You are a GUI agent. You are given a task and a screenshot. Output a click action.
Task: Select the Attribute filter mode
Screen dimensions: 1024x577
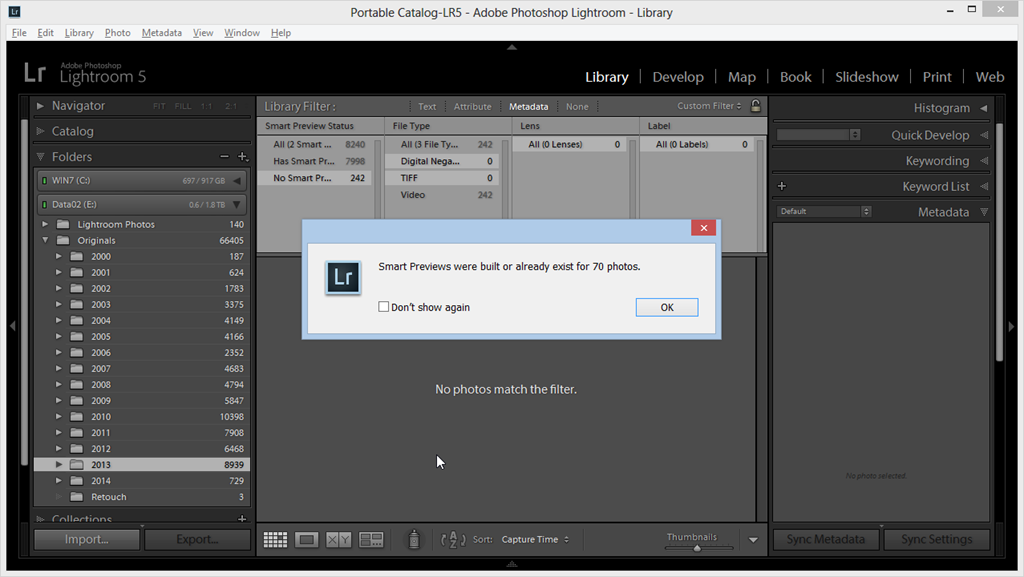point(472,106)
